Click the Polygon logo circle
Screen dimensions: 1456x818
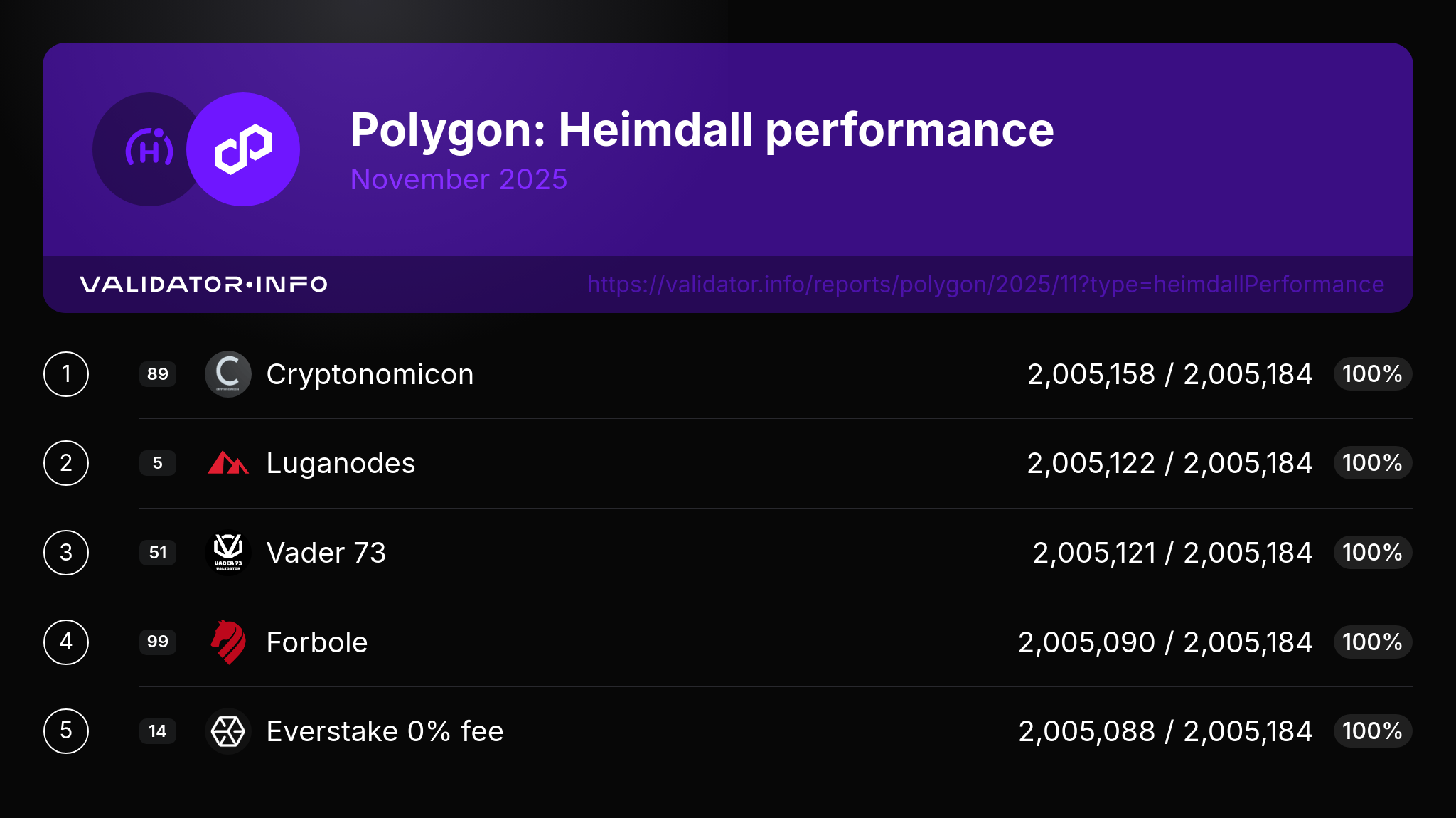point(243,149)
